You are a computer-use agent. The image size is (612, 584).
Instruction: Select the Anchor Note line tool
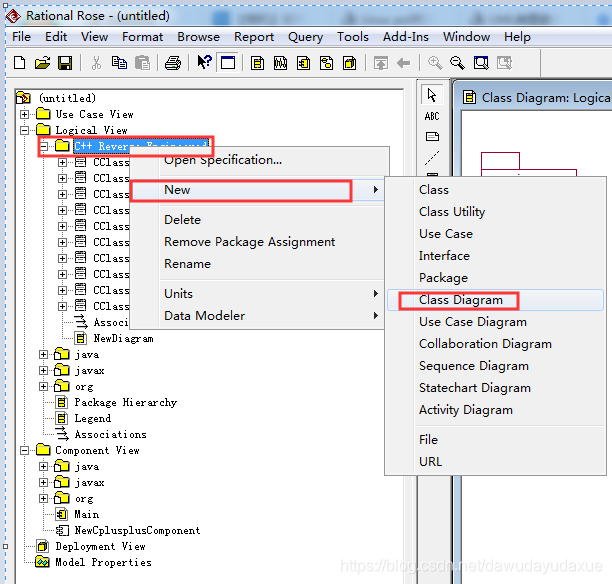click(x=432, y=158)
